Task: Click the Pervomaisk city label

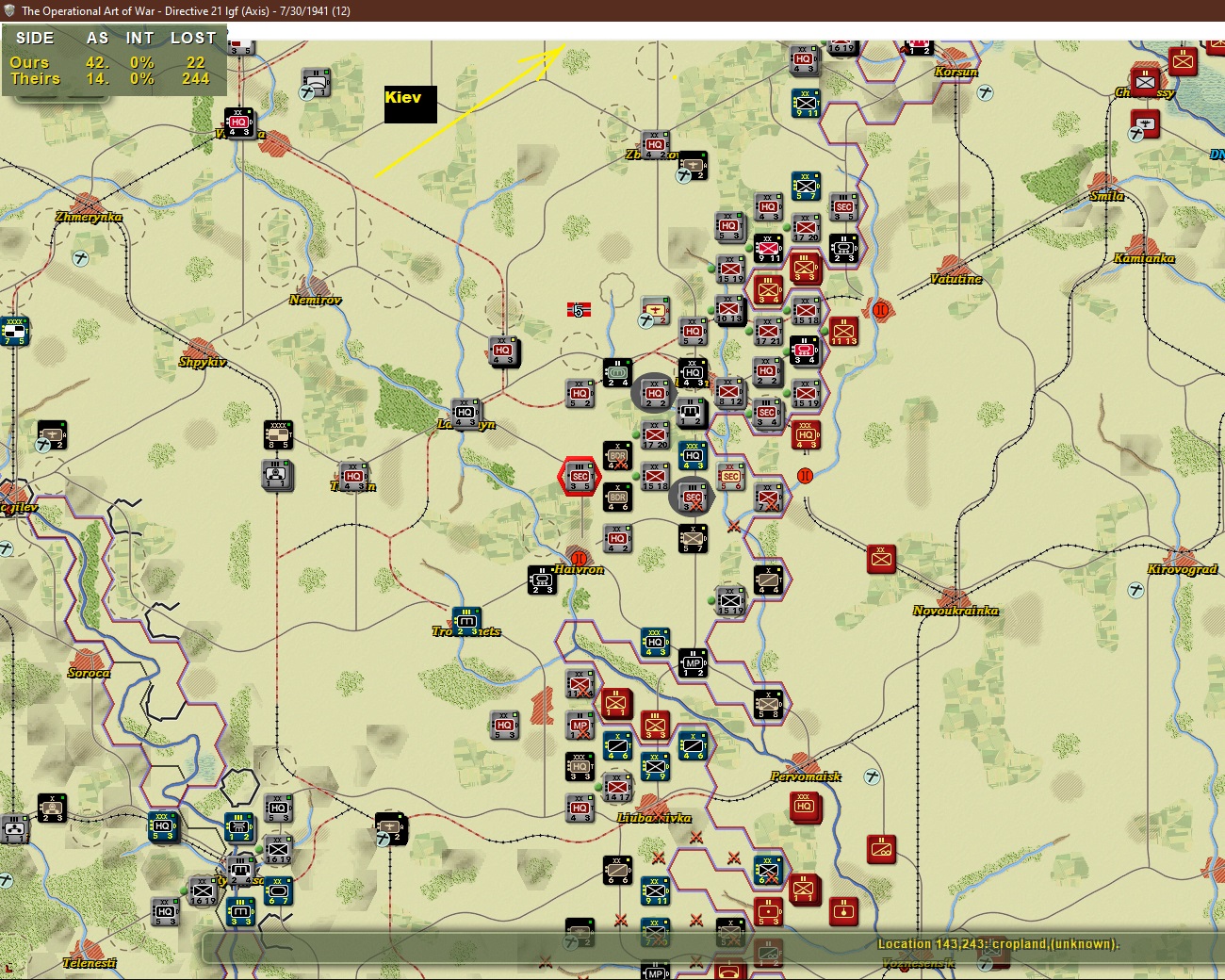Action: [806, 776]
